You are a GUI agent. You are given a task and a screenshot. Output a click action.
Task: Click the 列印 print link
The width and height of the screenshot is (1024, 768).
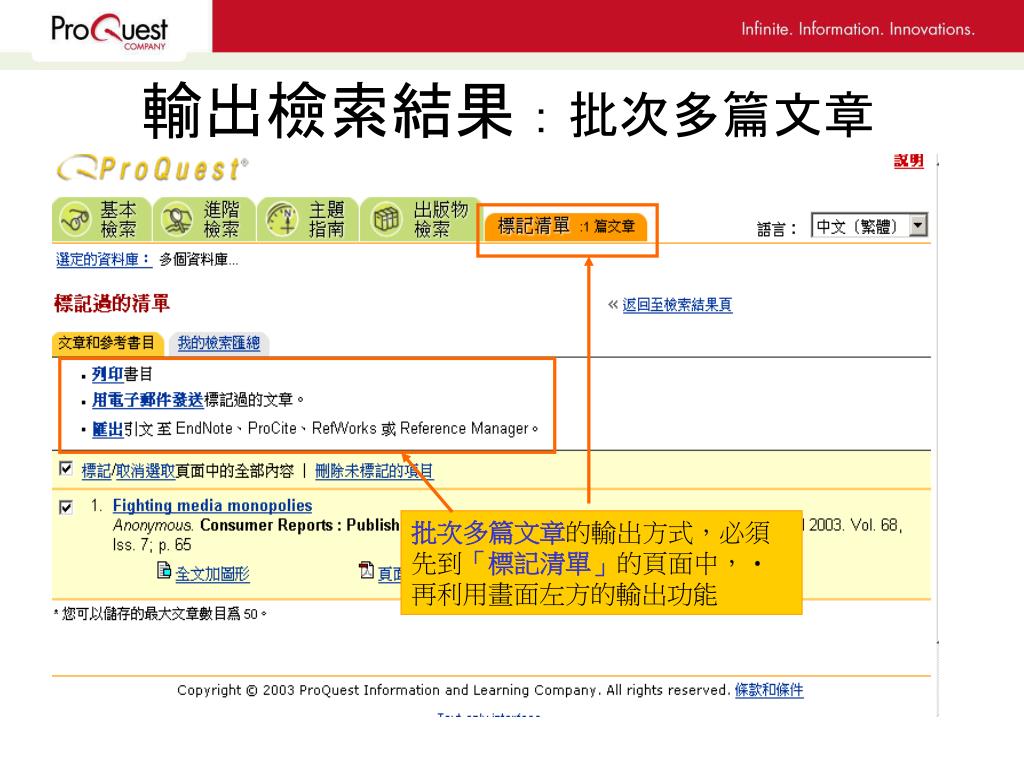(107, 374)
